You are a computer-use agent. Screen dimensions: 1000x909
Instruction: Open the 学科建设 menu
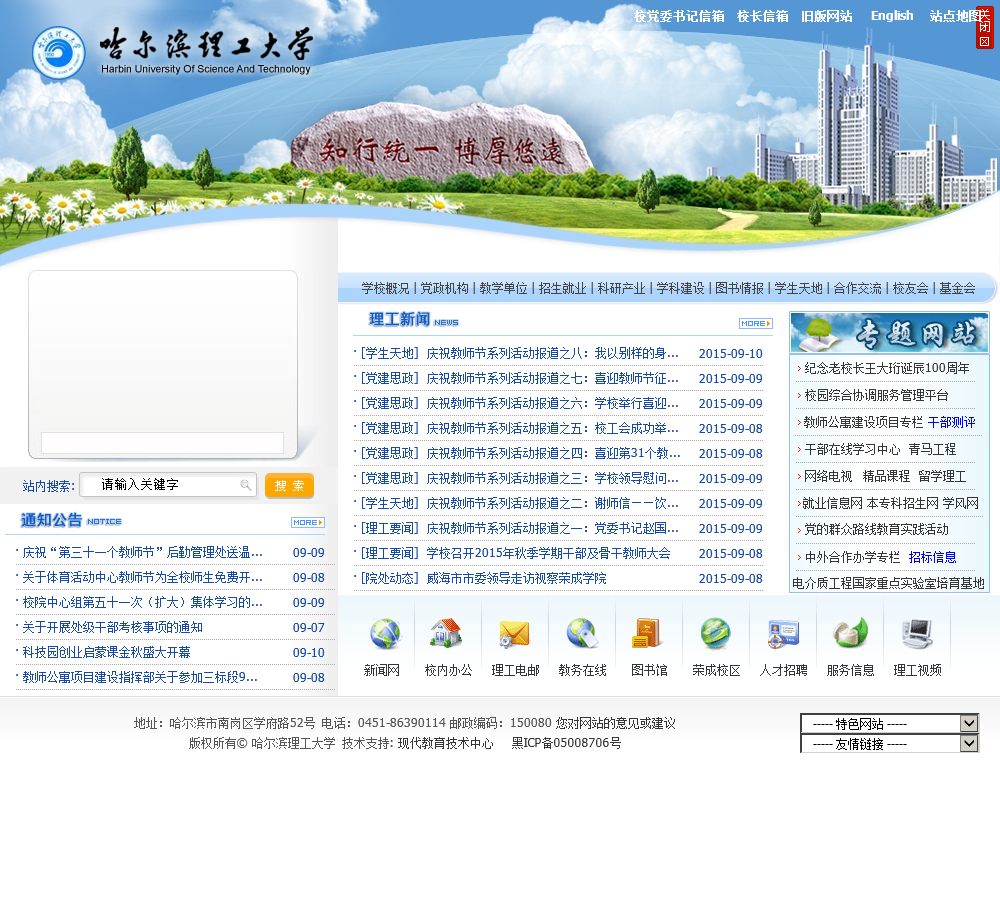click(x=680, y=288)
